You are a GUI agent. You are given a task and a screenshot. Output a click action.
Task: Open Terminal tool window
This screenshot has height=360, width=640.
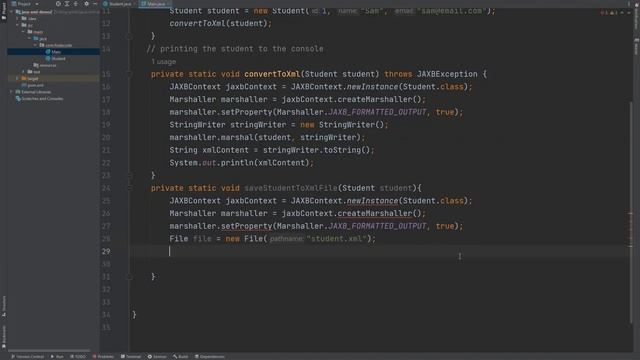coord(131,356)
